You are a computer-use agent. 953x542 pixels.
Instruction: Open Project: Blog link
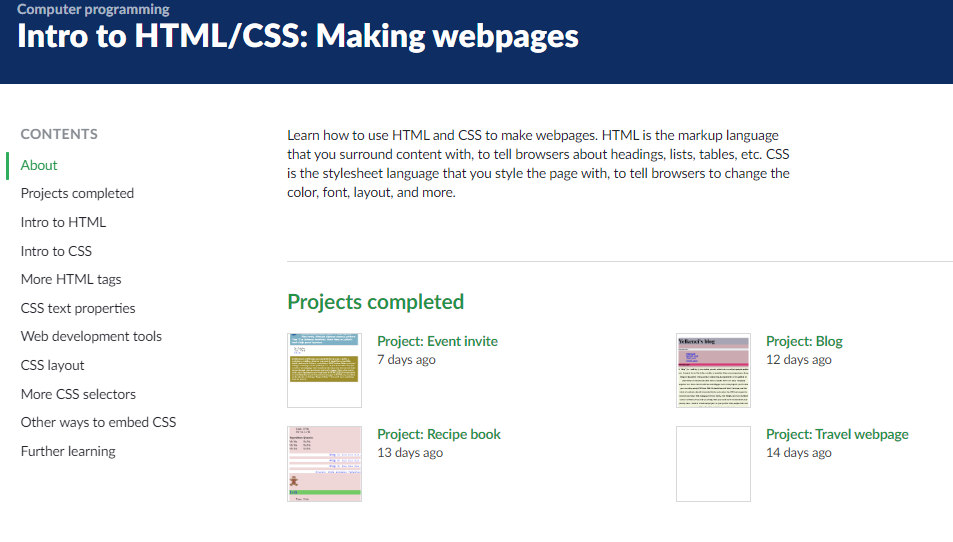[804, 341]
